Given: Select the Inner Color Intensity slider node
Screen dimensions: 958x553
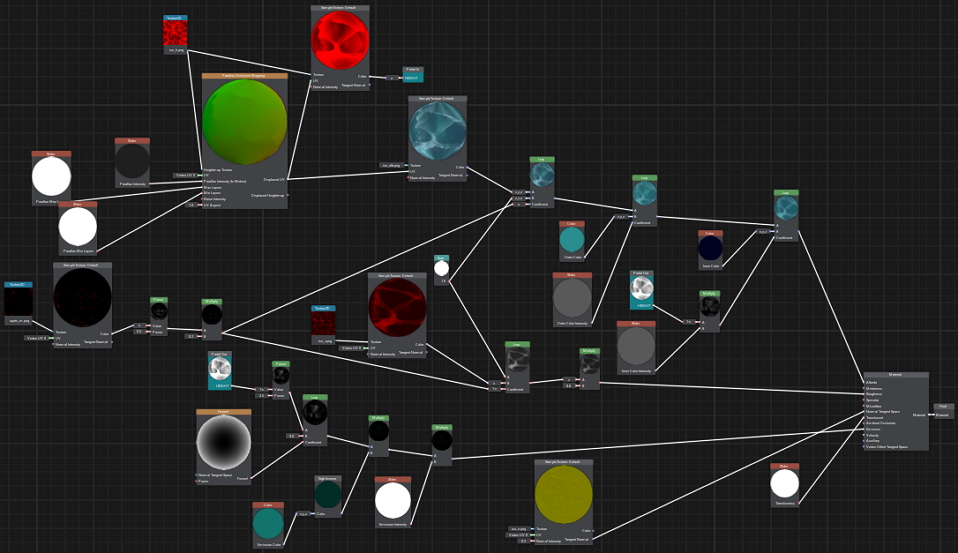Looking at the screenshot, I should tap(635, 347).
